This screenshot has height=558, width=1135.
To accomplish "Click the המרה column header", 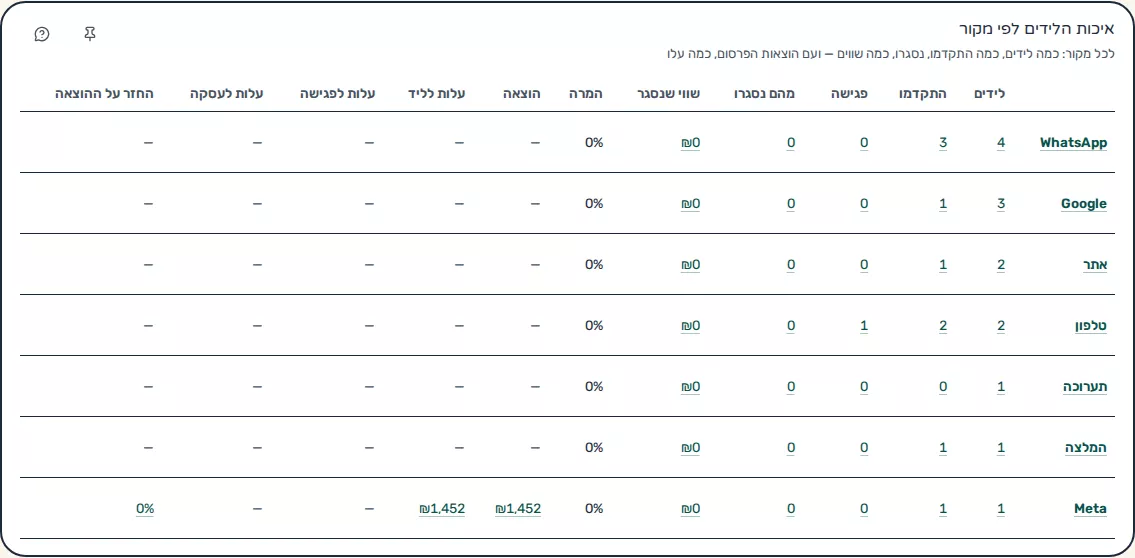I will (587, 94).
